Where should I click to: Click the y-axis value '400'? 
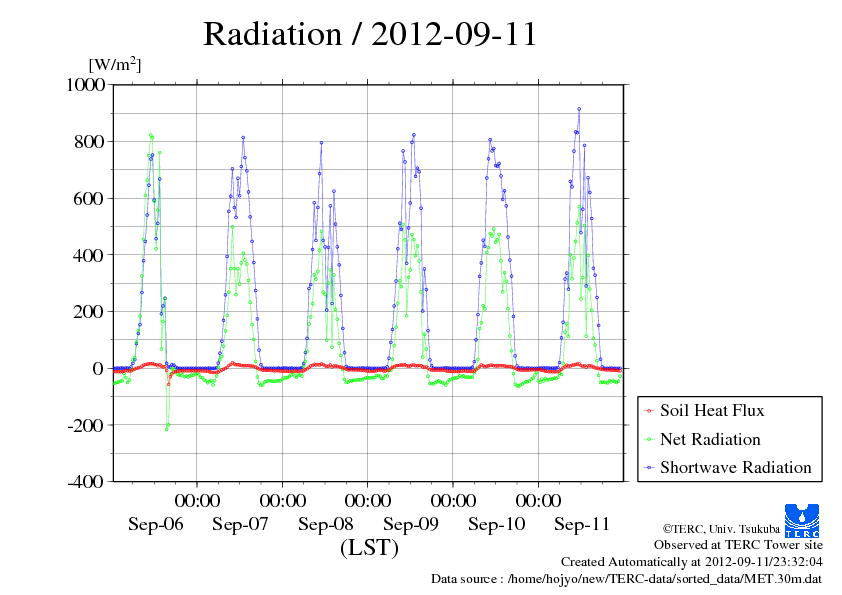click(x=90, y=255)
